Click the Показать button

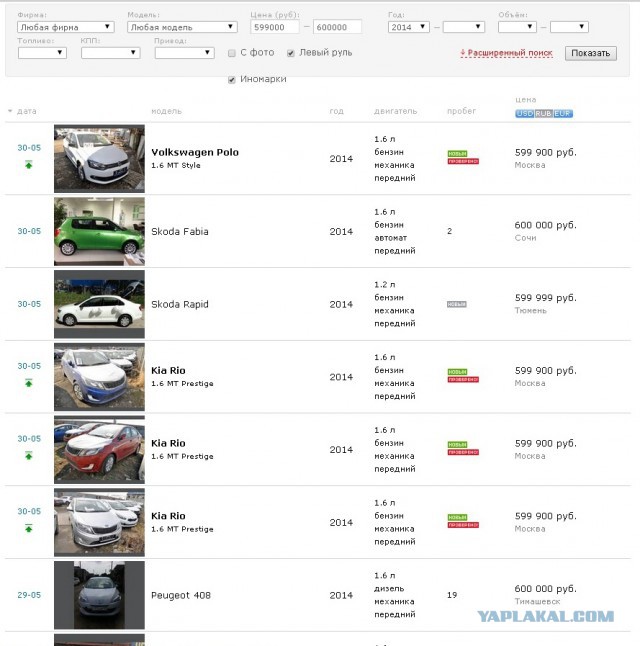click(591, 53)
